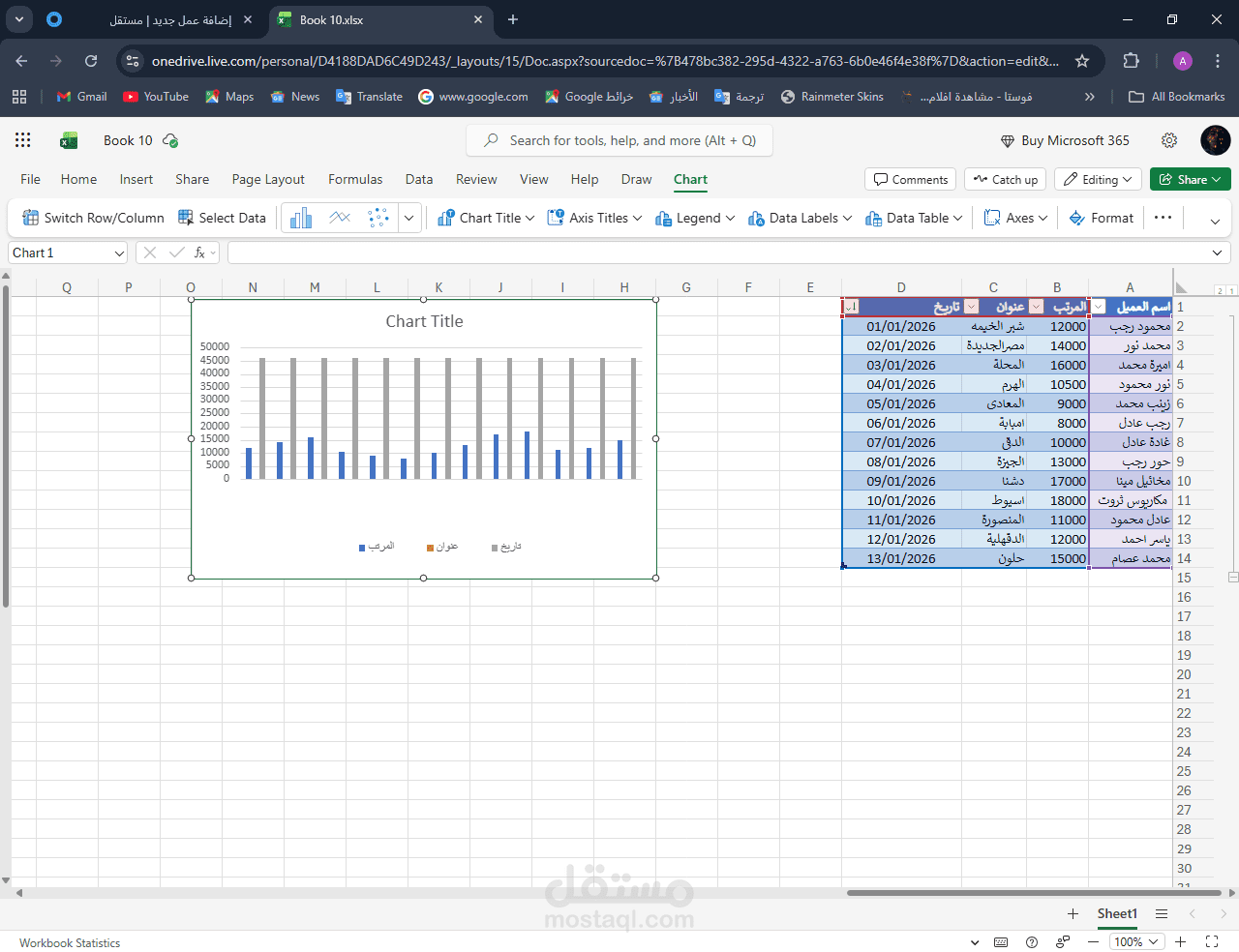Open the account profile picture
Viewport: 1239px width, 952px height.
coord(1215,140)
